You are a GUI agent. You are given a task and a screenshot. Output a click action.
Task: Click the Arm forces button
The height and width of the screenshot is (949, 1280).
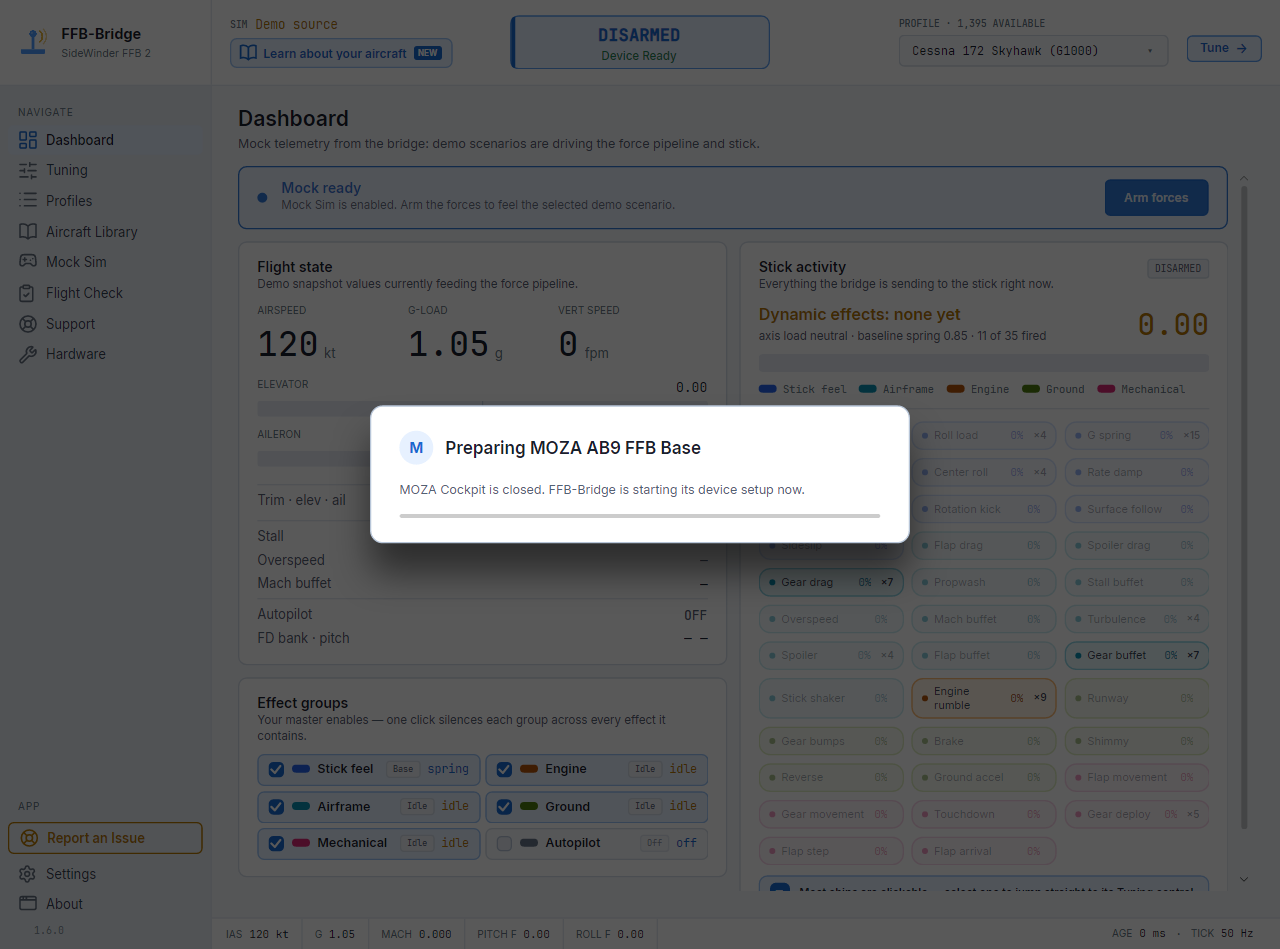1156,198
